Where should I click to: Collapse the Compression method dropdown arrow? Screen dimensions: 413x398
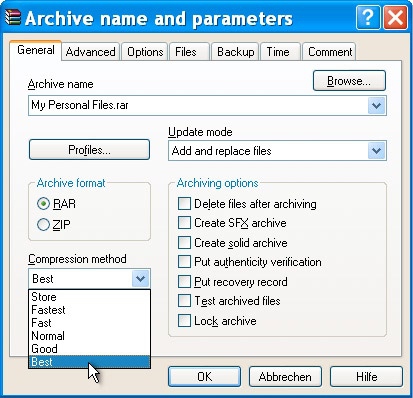(x=140, y=279)
